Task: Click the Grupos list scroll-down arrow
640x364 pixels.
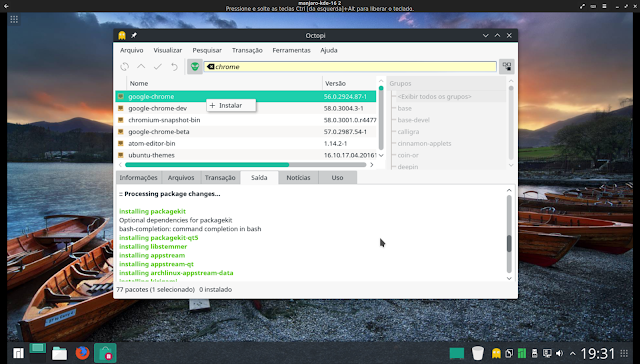Action: tap(511, 165)
